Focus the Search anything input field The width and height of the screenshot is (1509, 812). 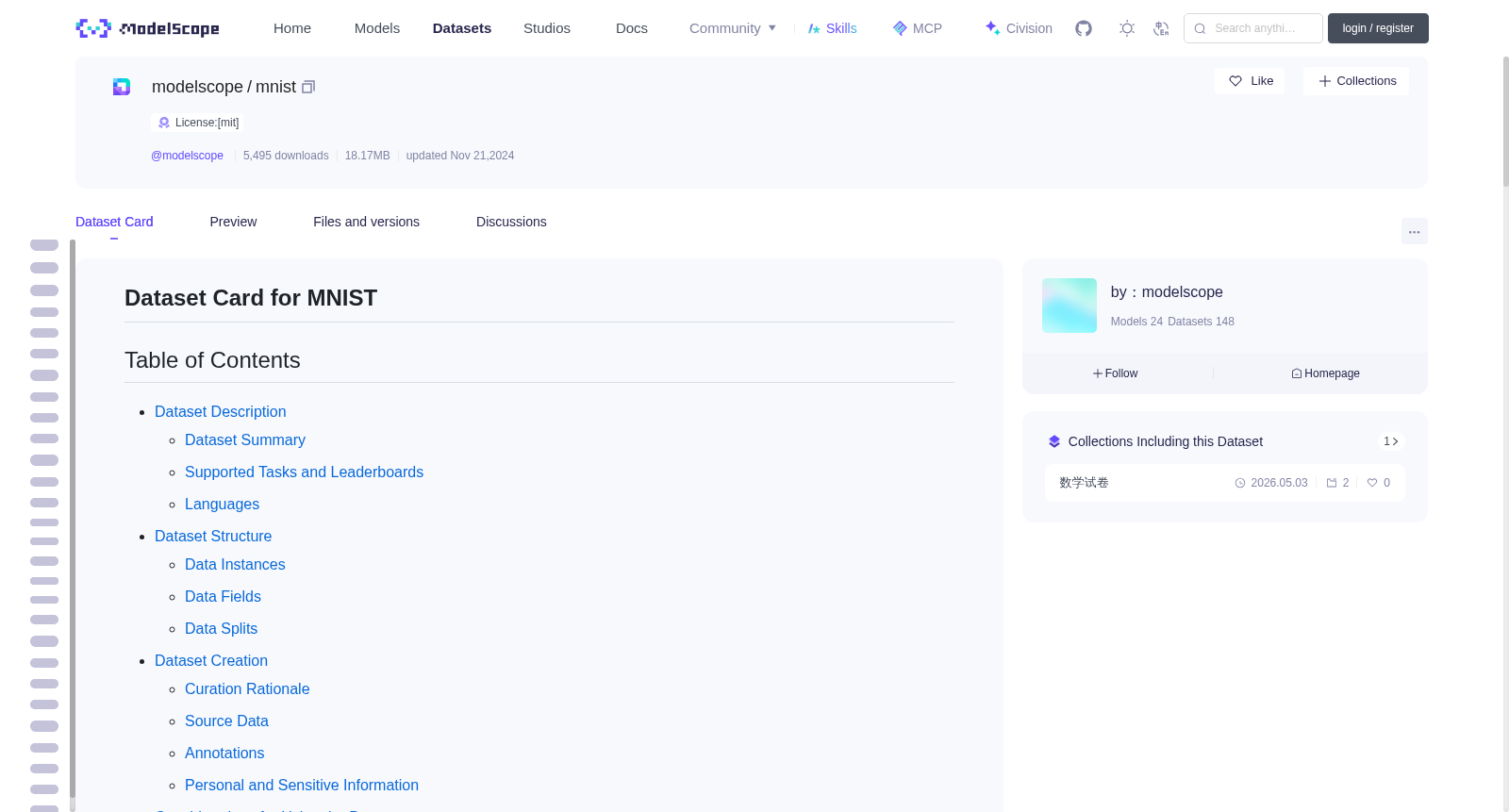point(1253,28)
